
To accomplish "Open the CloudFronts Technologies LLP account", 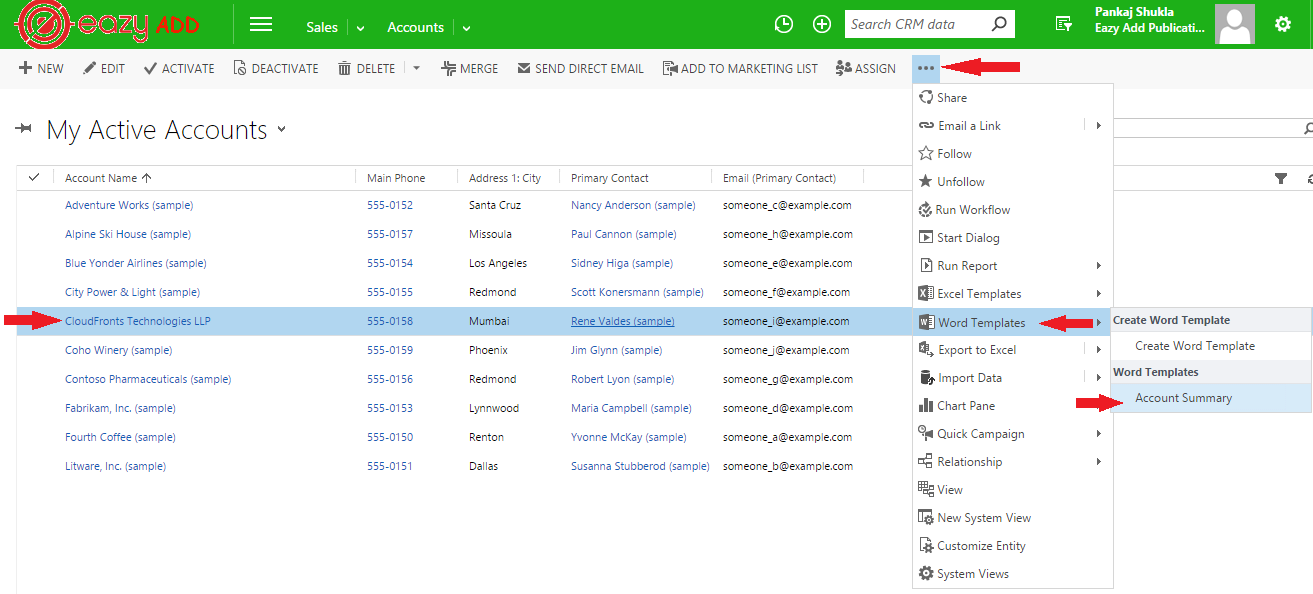I will 138,321.
